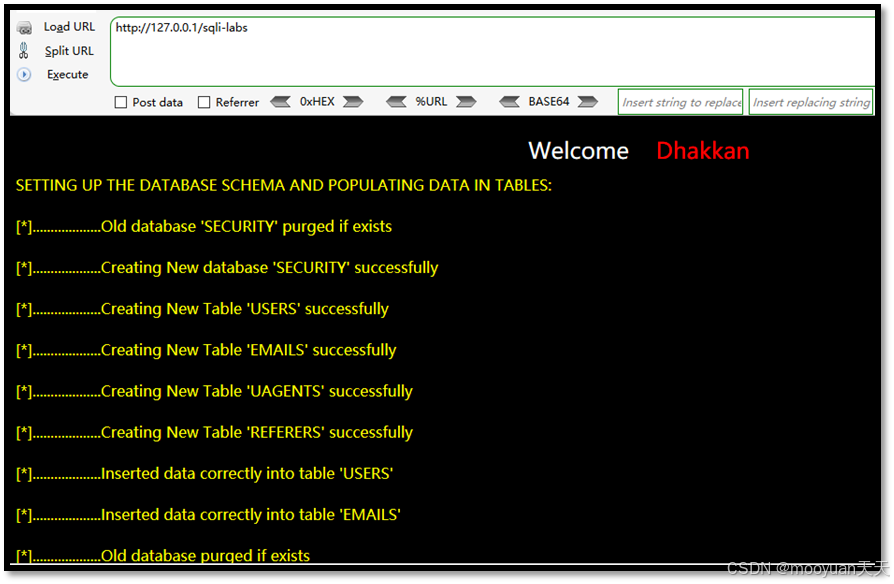Click the BASE64 encoding label

tap(548, 102)
